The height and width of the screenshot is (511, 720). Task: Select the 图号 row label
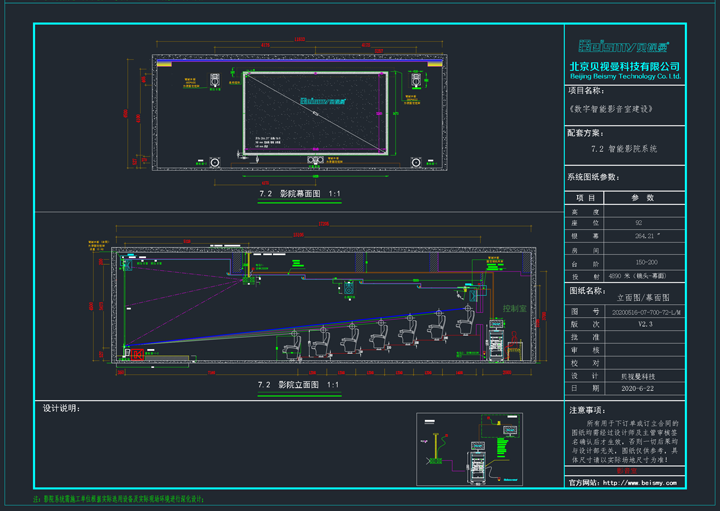click(x=585, y=312)
